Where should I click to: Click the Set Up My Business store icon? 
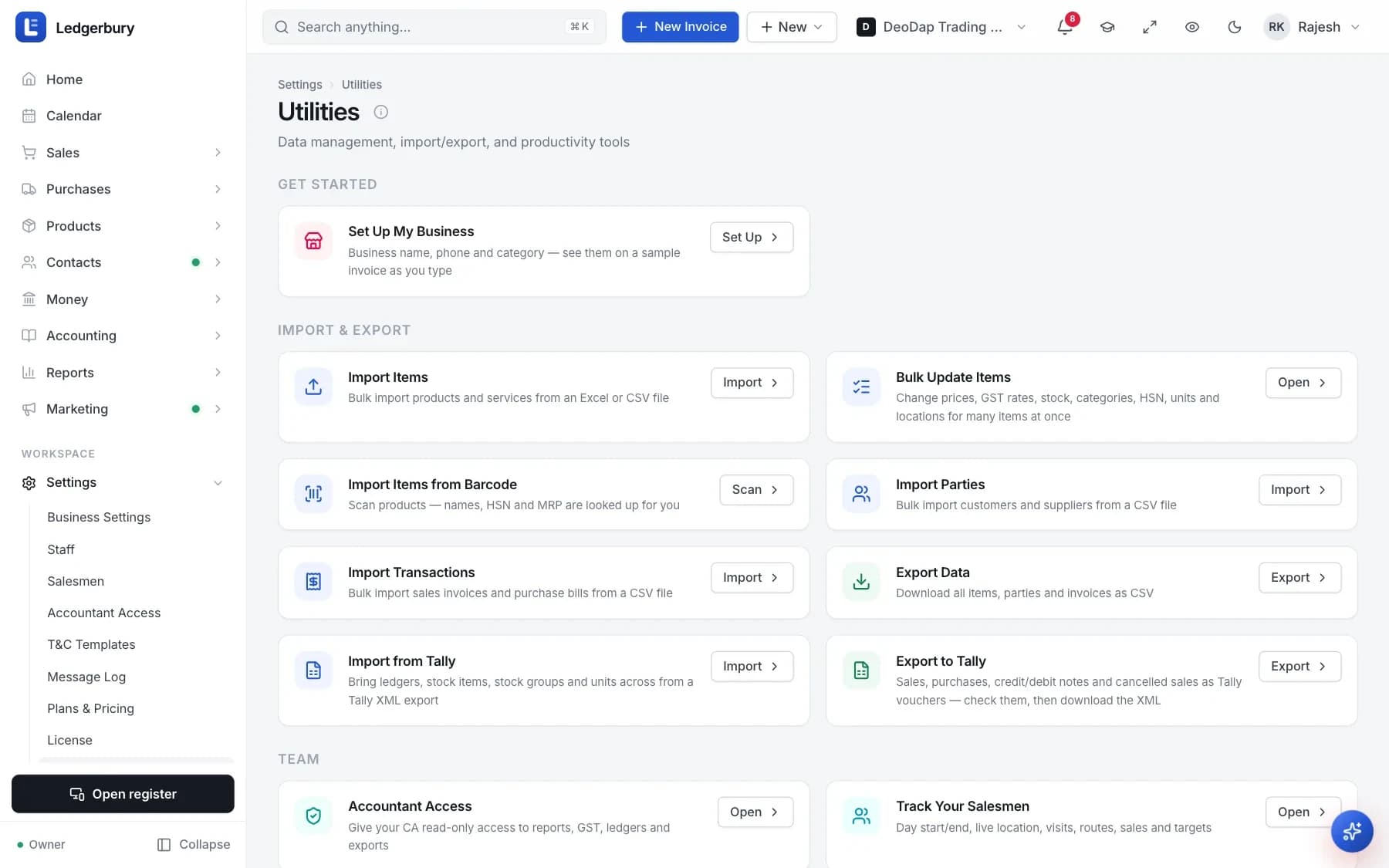[x=313, y=241]
